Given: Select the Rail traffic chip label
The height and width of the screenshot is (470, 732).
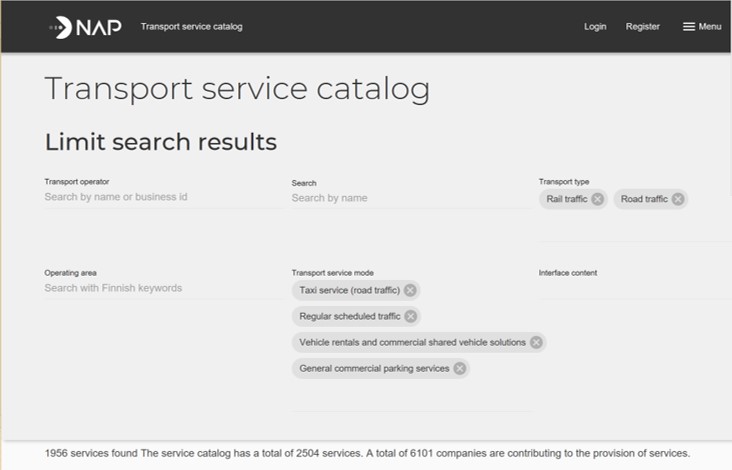Looking at the screenshot, I should (x=567, y=199).
